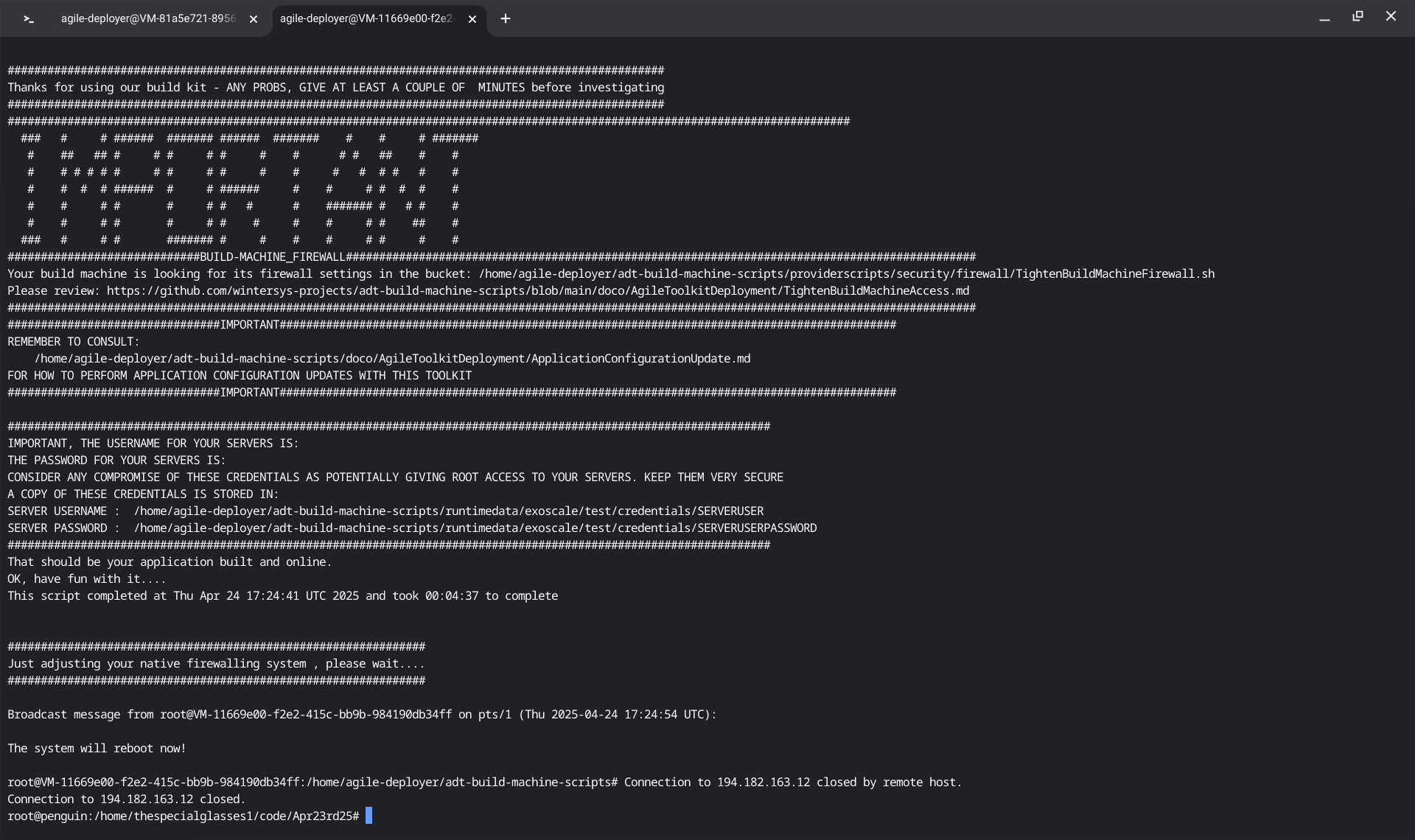Click the terminal prompt icon in title bar

coord(29,19)
